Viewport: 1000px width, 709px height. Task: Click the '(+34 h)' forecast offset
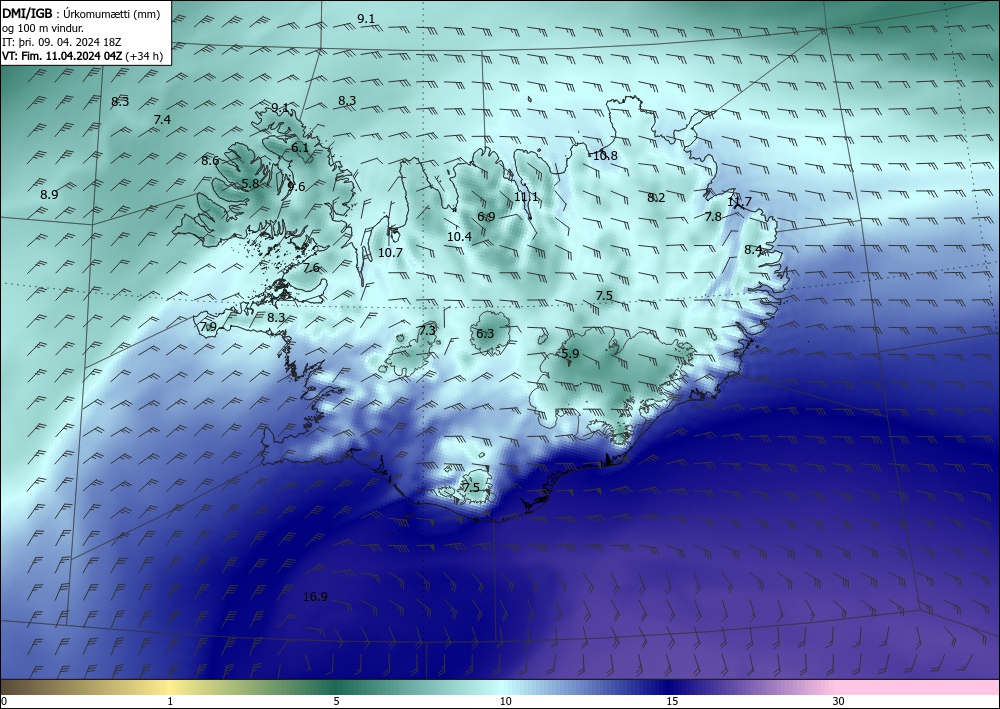[x=144, y=56]
